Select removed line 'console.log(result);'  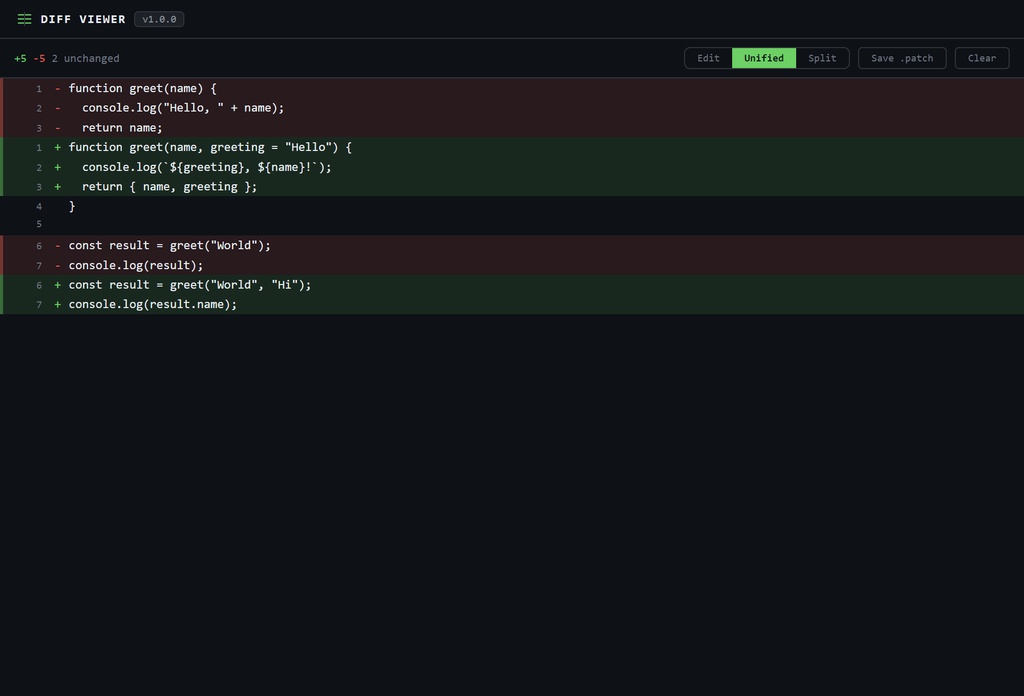[512, 265]
